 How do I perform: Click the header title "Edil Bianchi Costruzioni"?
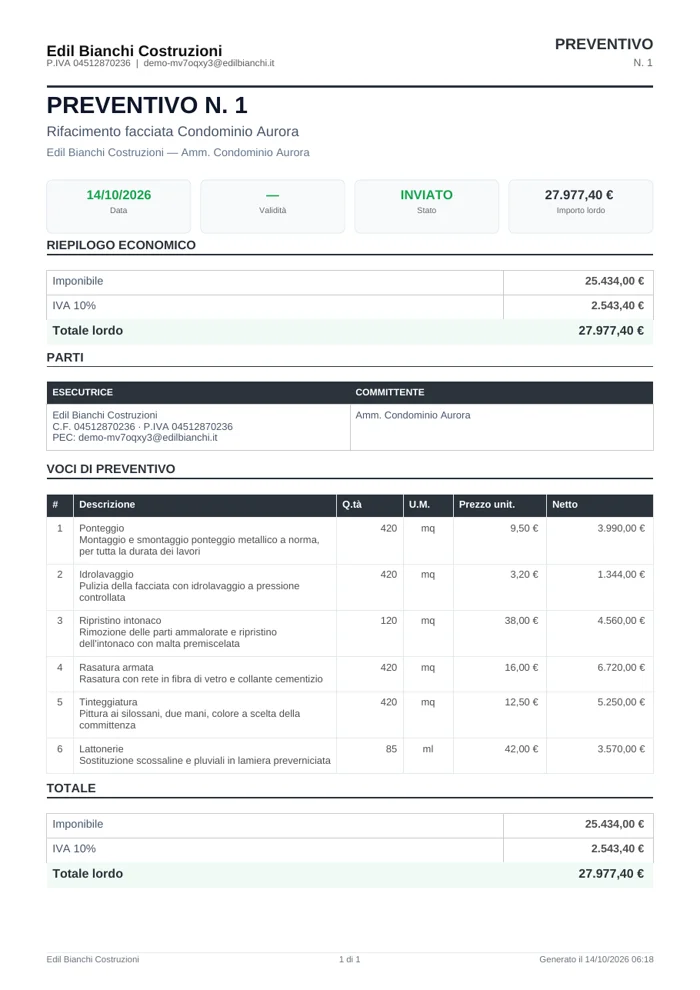134,51
